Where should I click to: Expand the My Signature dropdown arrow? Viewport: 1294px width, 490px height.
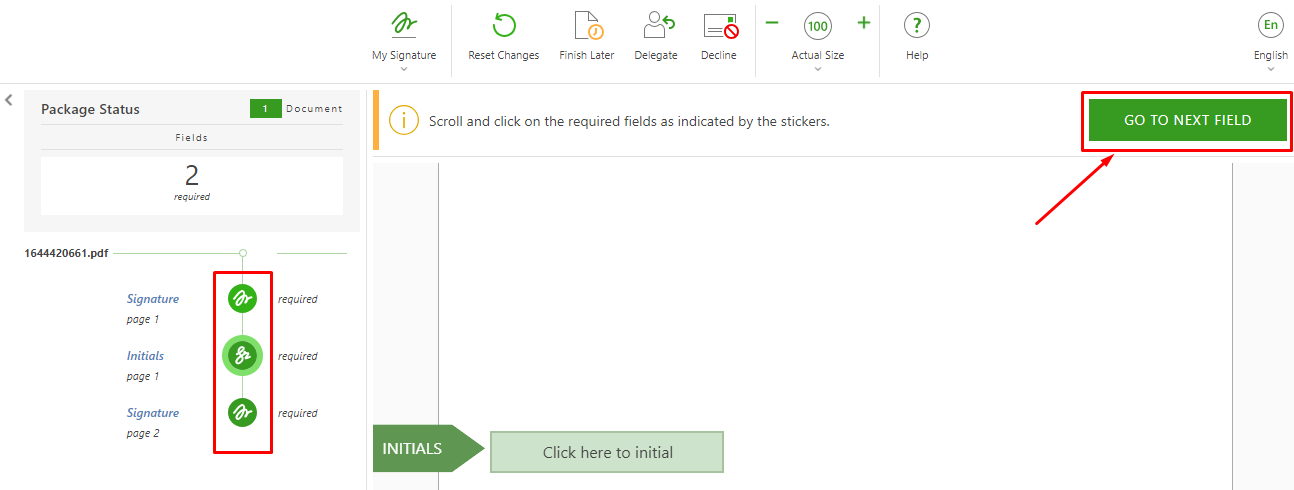click(404, 69)
